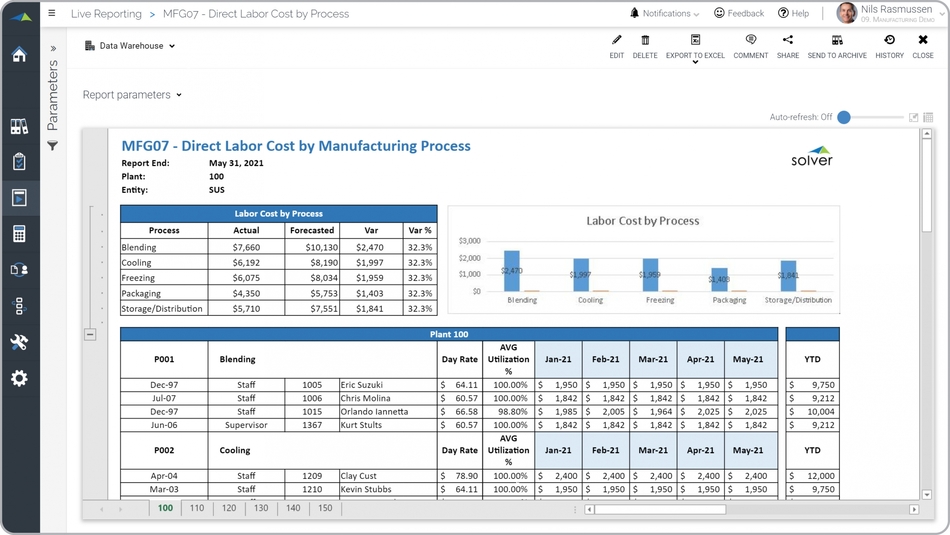Click the Delete trash can icon

tap(645, 41)
